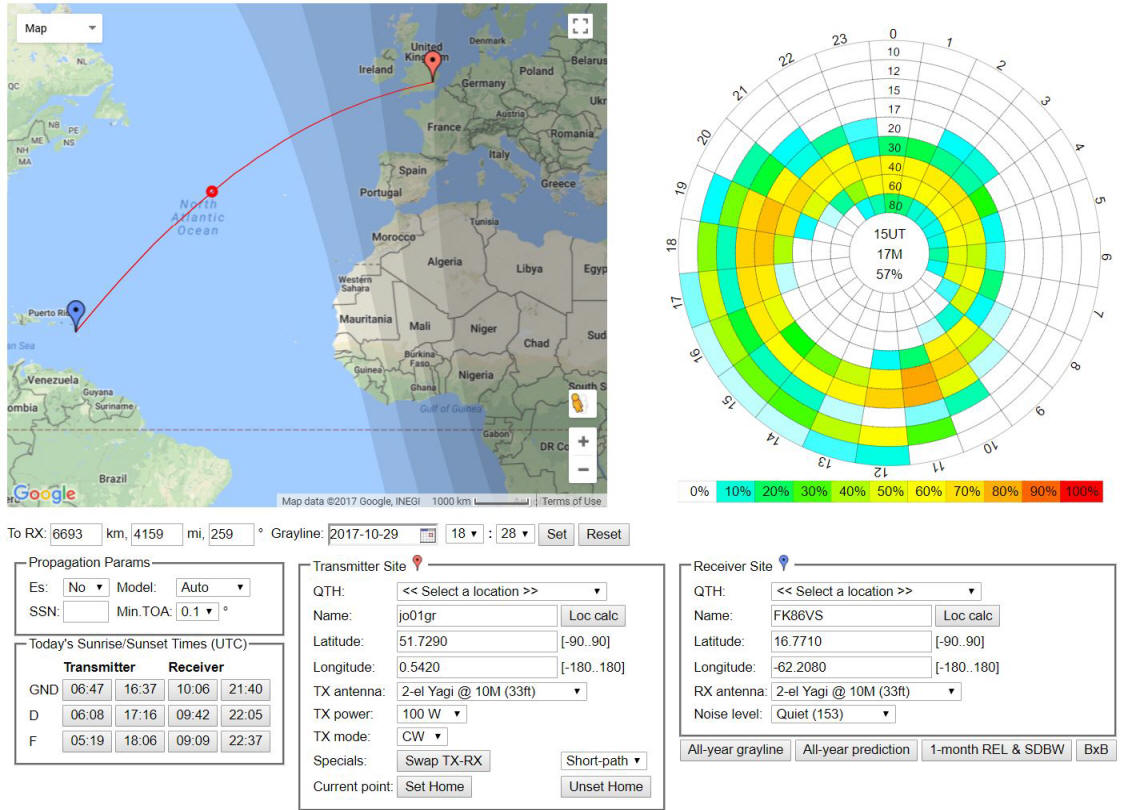Screen dimensions: 1139x810
Task: Click the red transmitter pin on the map
Action: pyautogui.click(x=433, y=65)
